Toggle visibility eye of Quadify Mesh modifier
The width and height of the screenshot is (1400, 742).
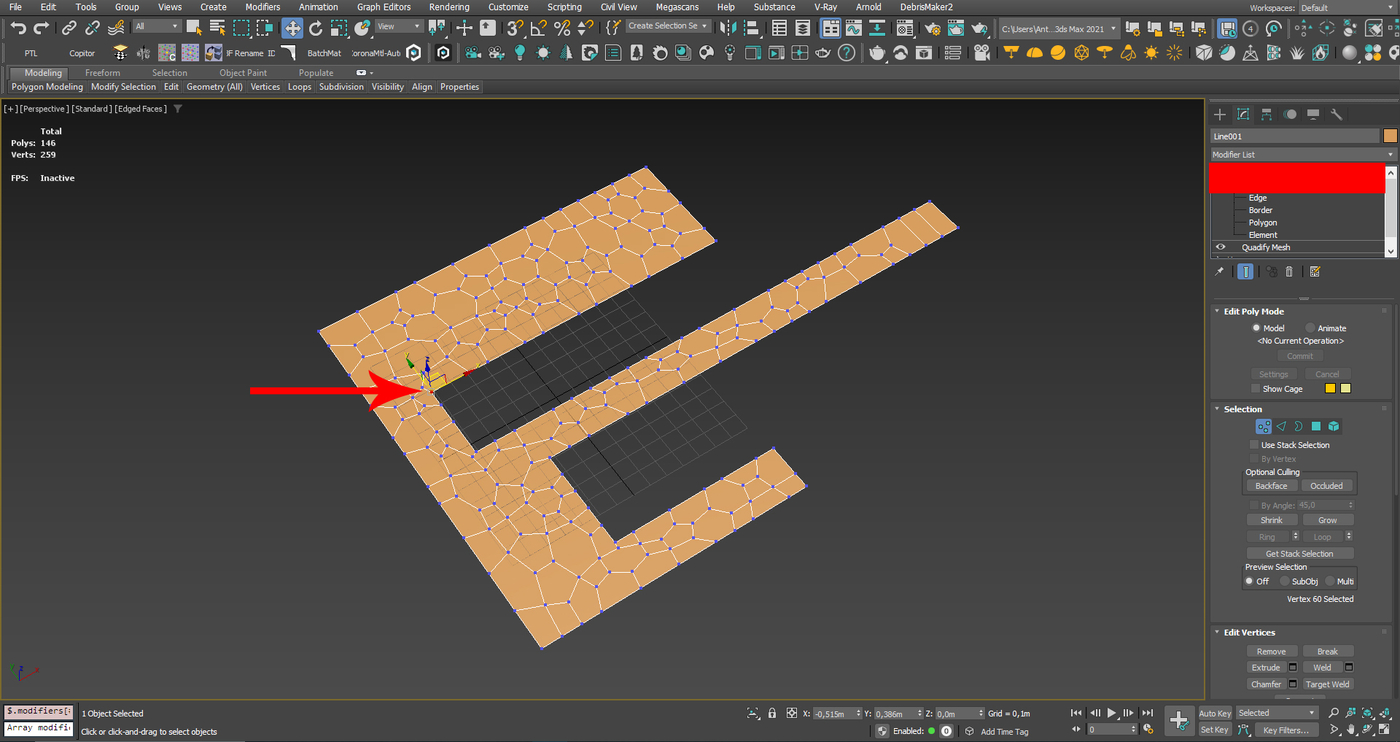click(x=1220, y=247)
